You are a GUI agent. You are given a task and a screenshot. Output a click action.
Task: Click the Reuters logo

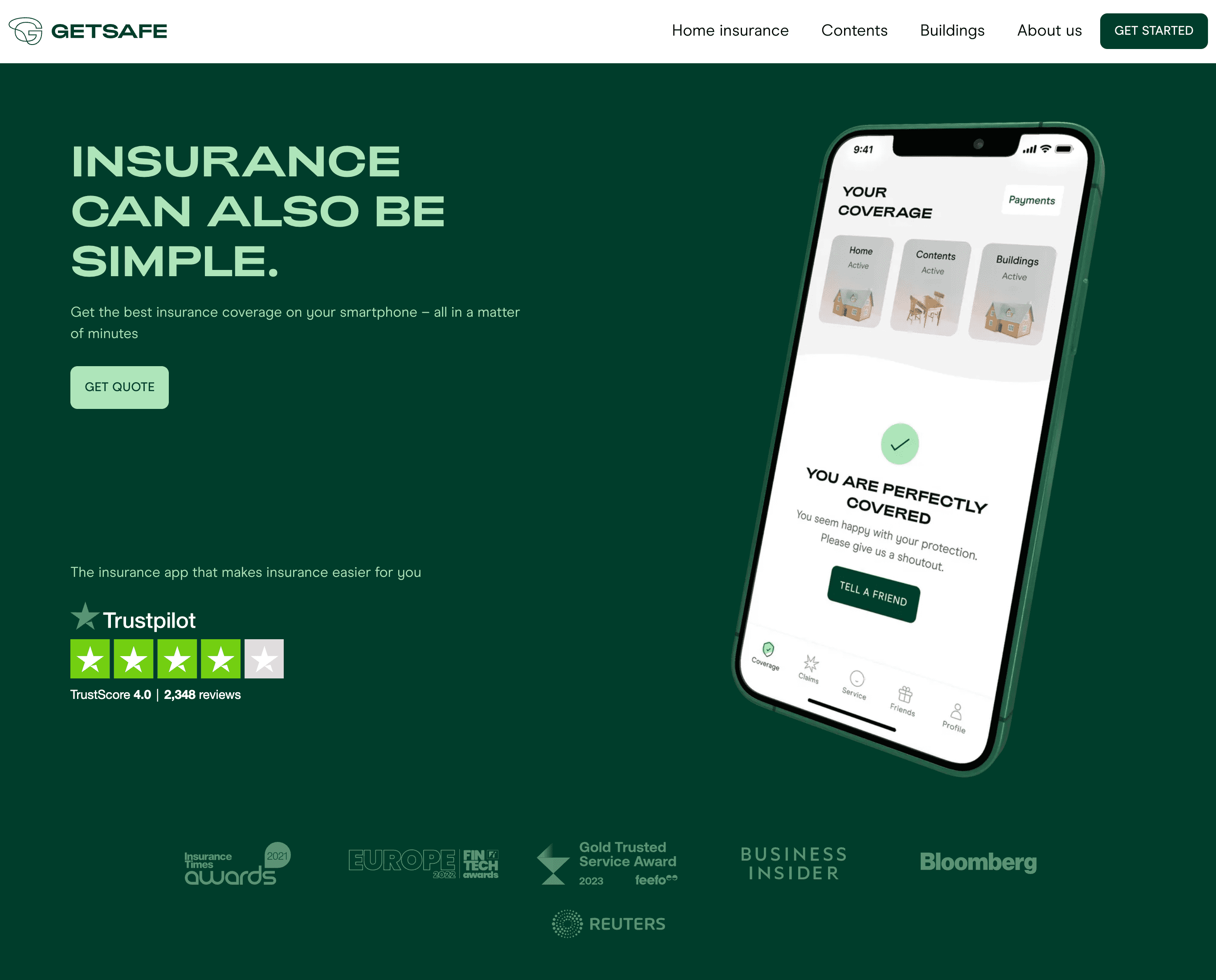click(x=608, y=924)
